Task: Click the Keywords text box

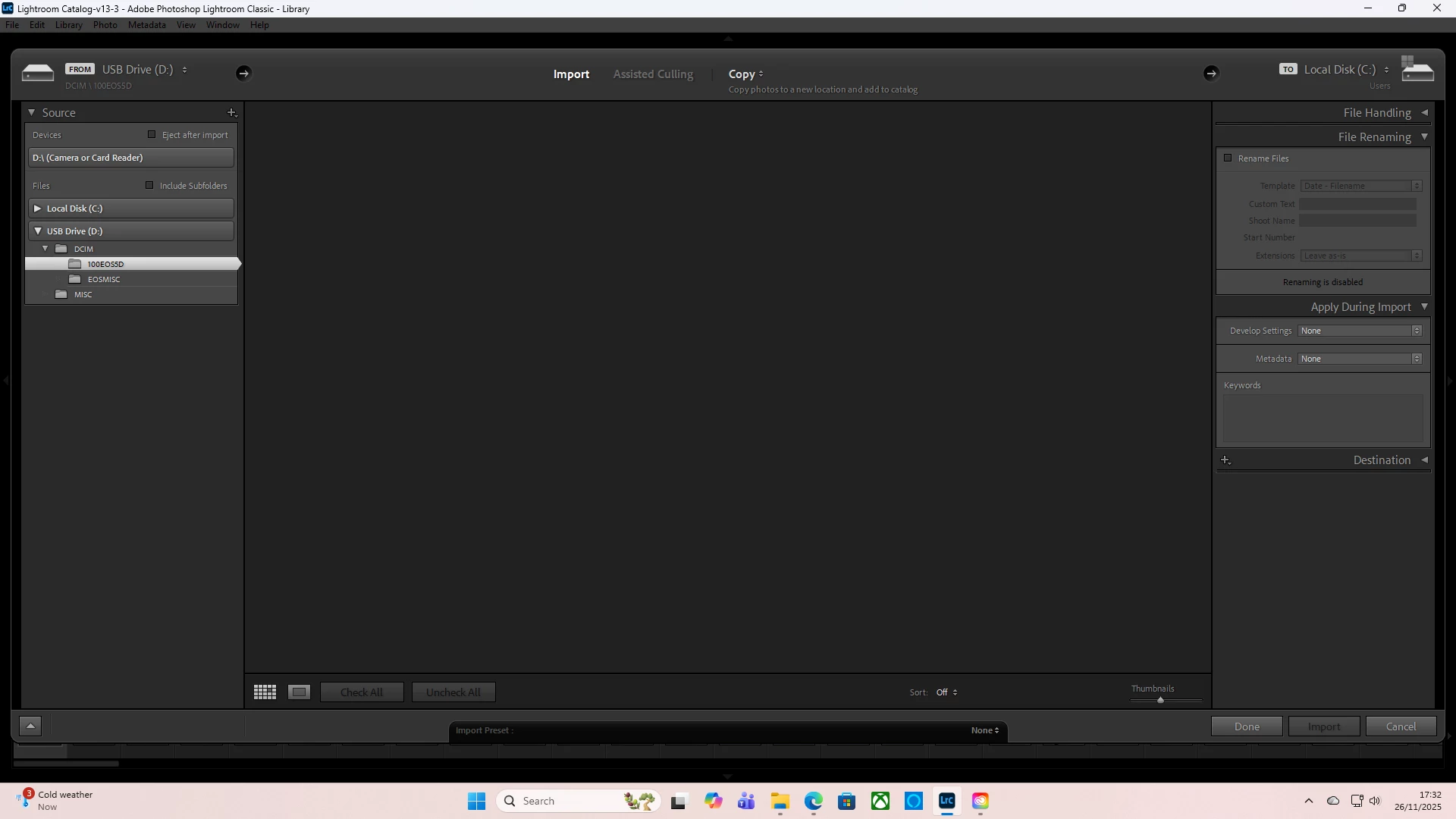Action: coord(1323,419)
